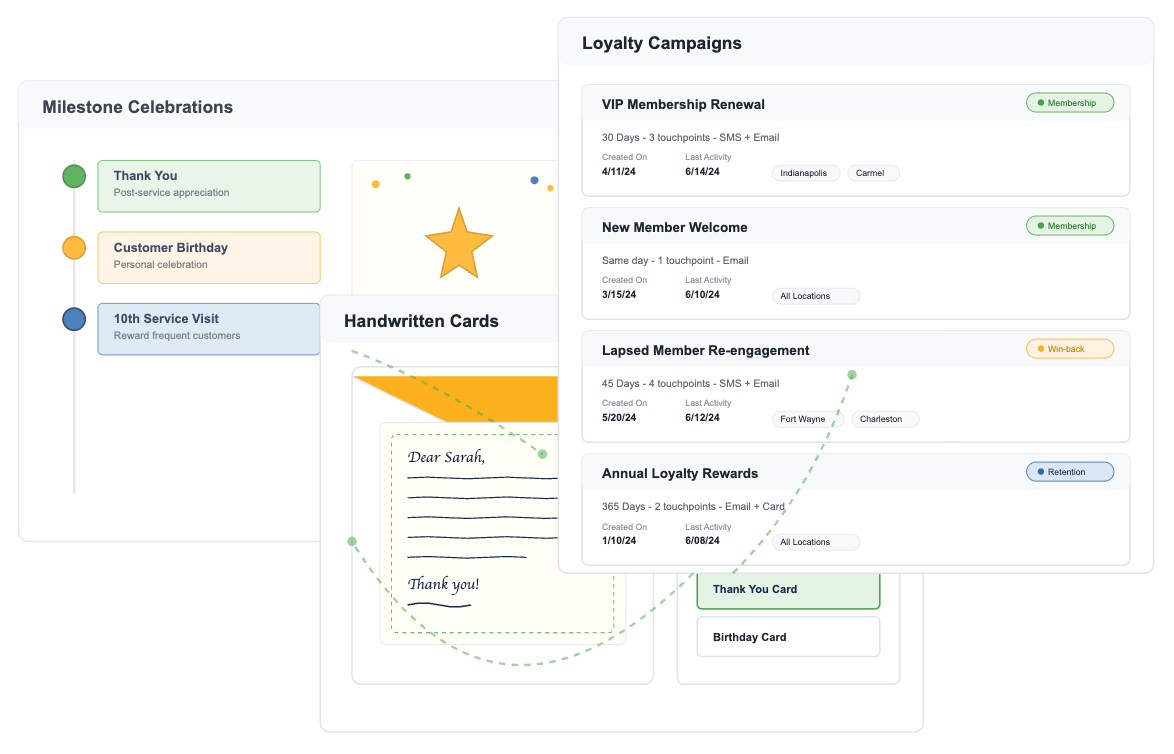
Task: Click the orange Customer Birthday timeline dot
Action: [x=74, y=248]
